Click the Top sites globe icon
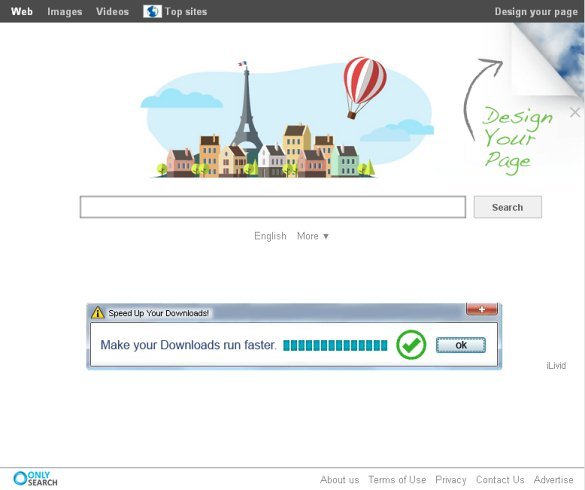Image resolution: width=585 pixels, height=490 pixels. coord(152,12)
